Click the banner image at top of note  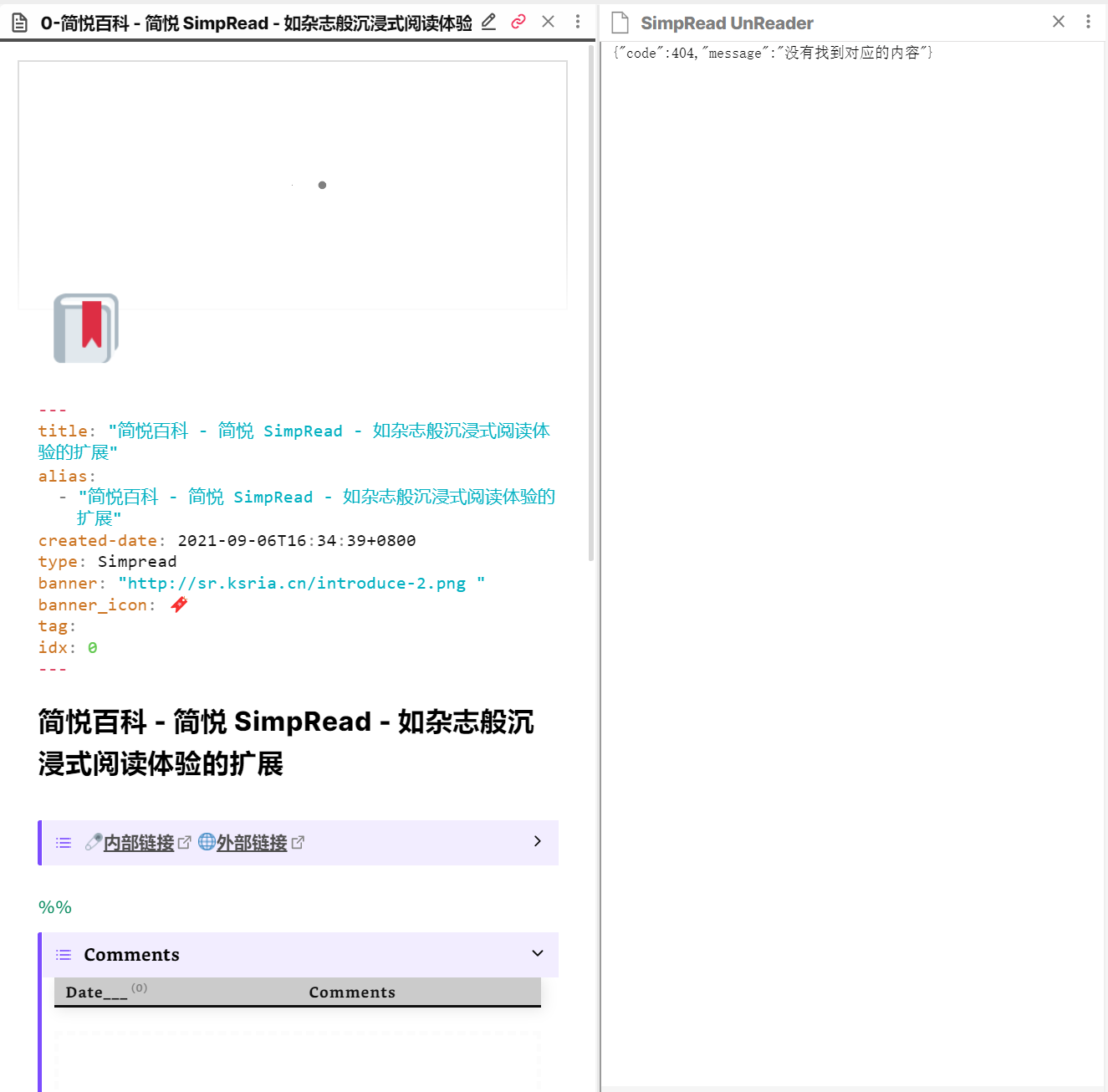(x=293, y=185)
